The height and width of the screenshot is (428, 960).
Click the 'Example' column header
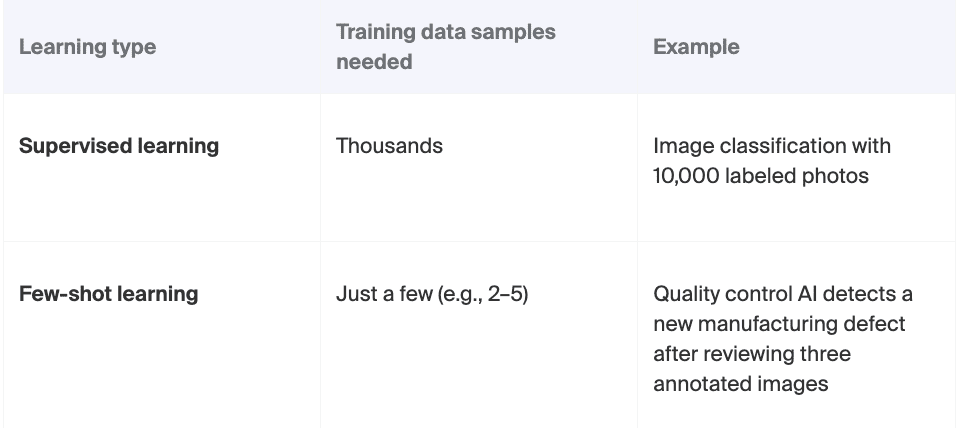pos(696,47)
